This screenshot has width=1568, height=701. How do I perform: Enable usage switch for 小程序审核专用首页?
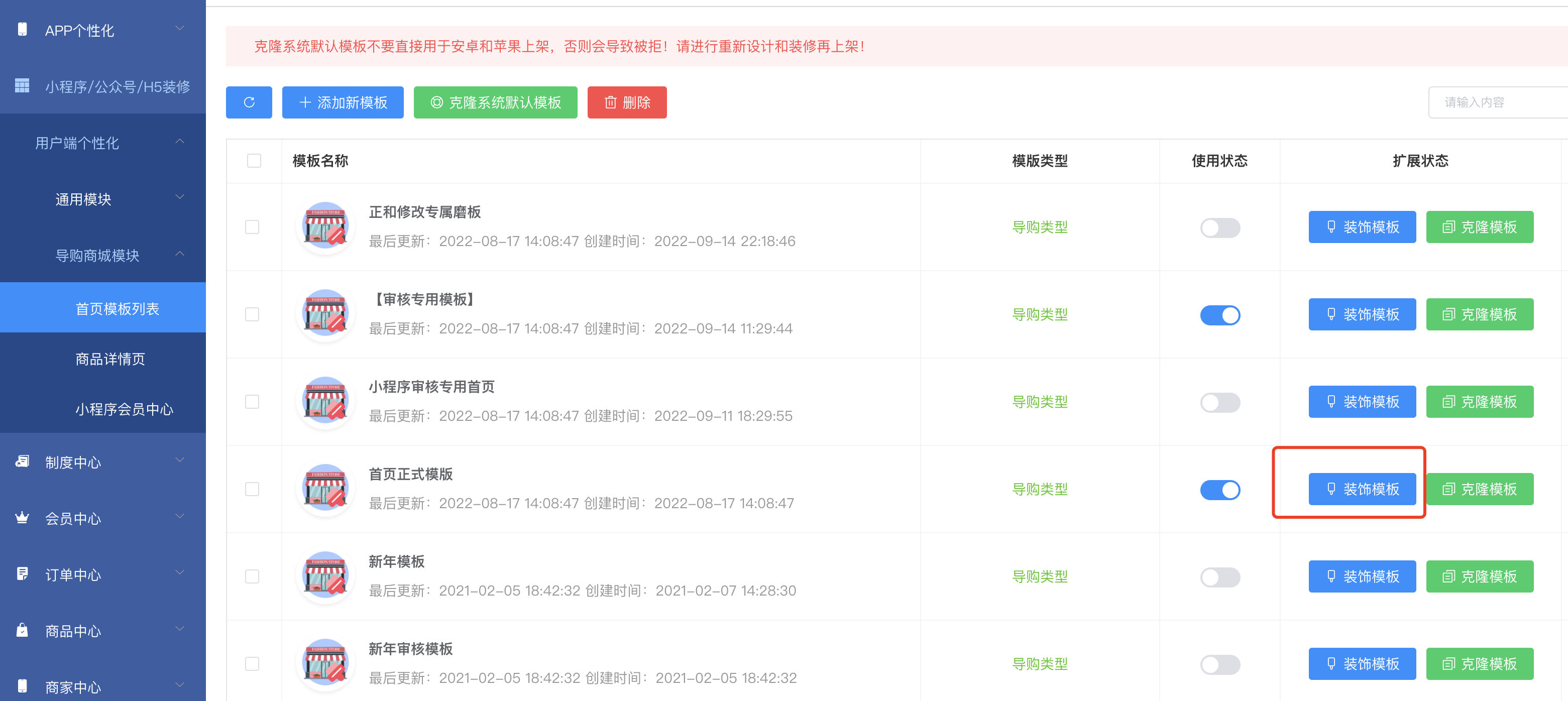click(1220, 402)
